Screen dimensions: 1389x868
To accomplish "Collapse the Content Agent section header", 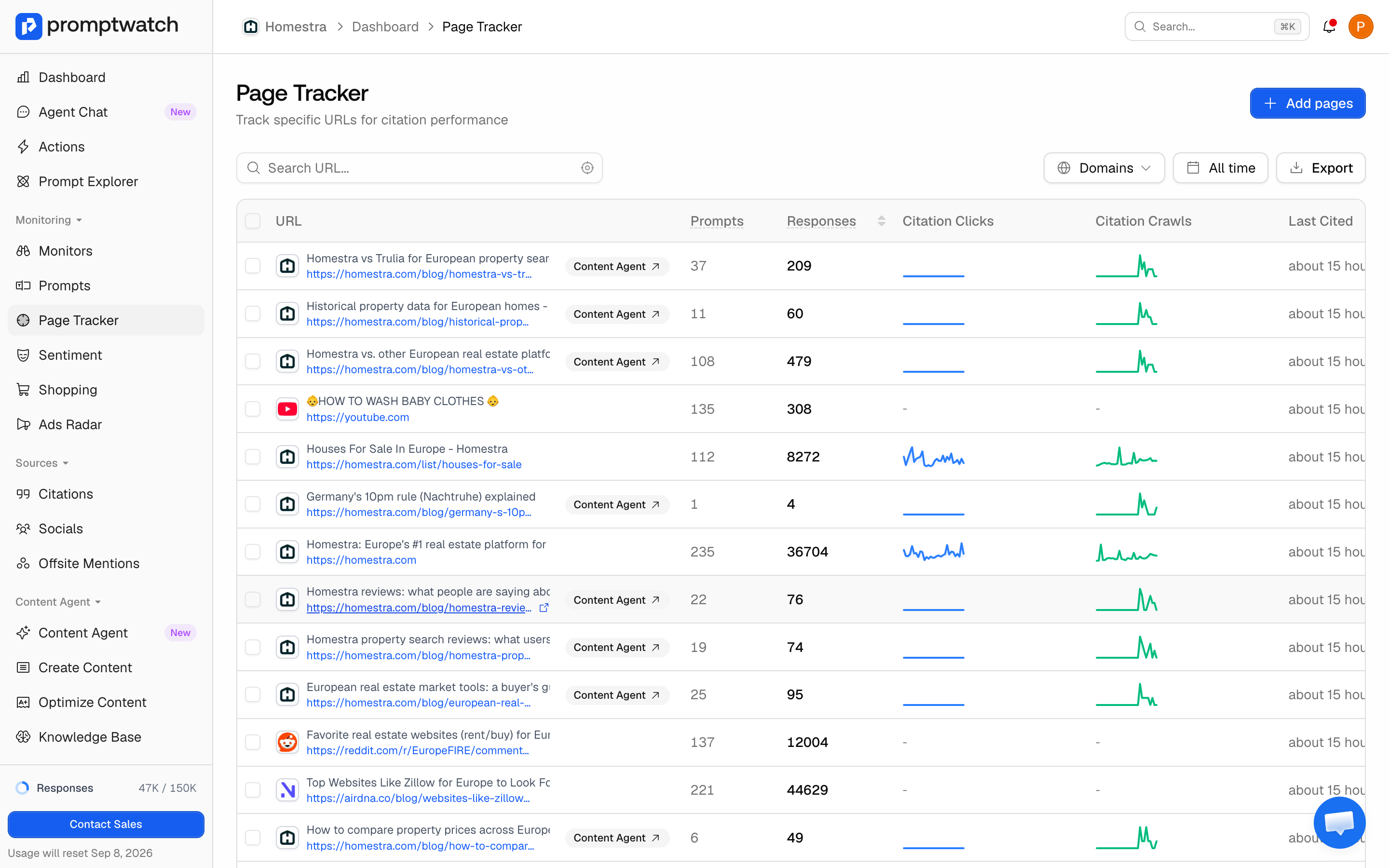I will pyautogui.click(x=58, y=602).
